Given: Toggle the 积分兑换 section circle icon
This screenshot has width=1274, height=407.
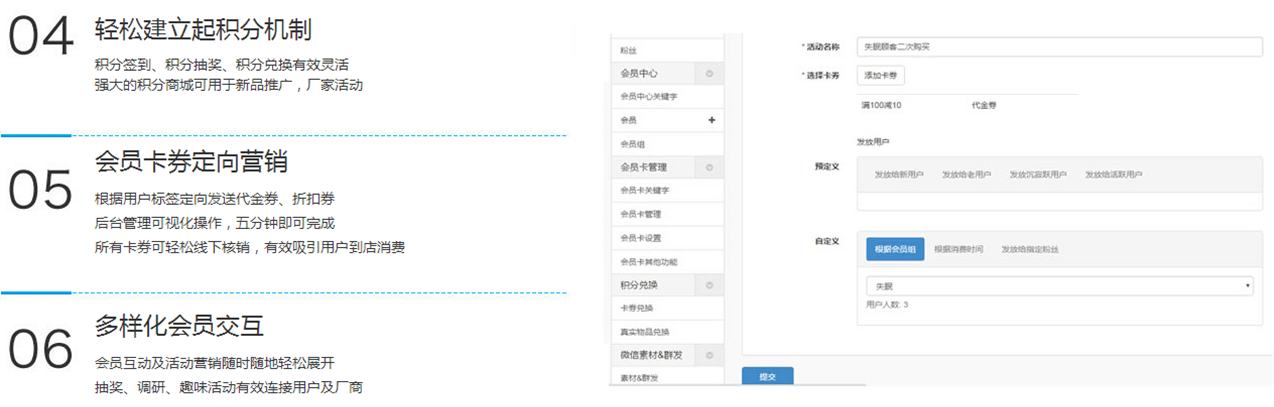Looking at the screenshot, I should point(710,285).
